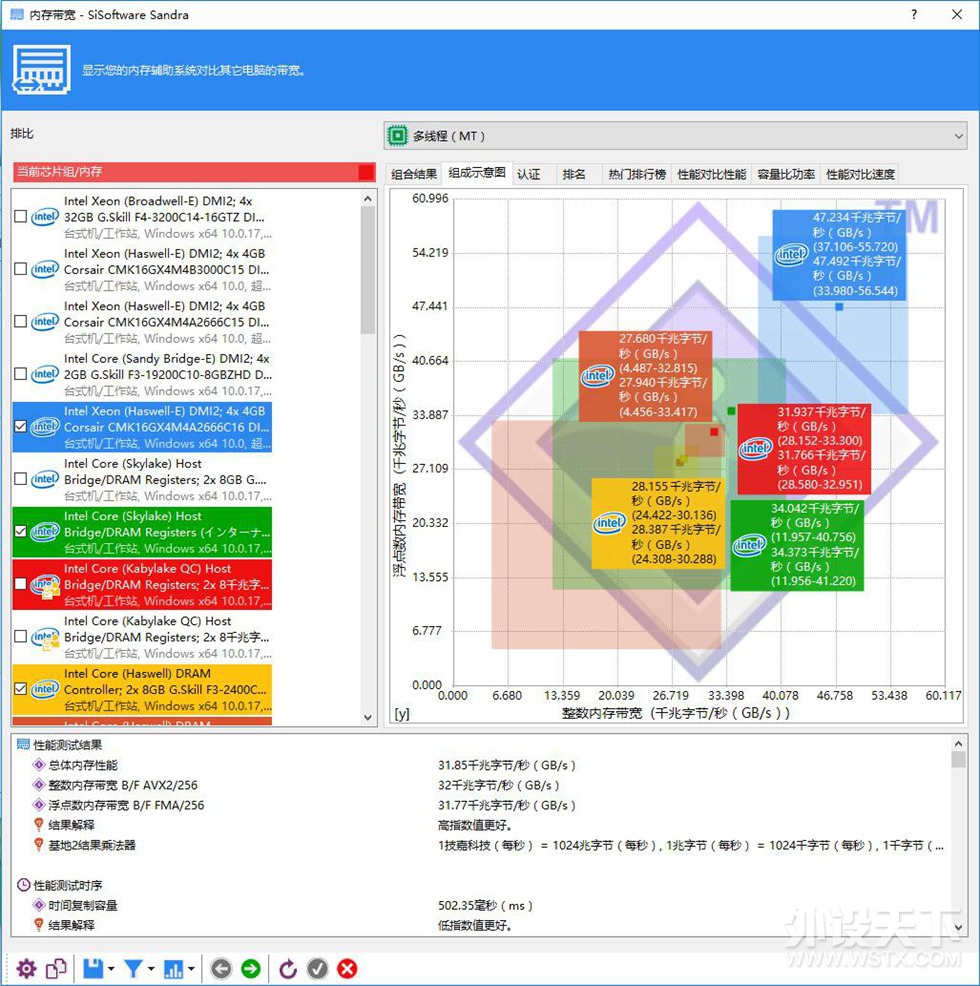This screenshot has height=986, width=980.
Task: Select the 浮点数内存带宽 B/F FMA/256 row
Action: tap(126, 805)
